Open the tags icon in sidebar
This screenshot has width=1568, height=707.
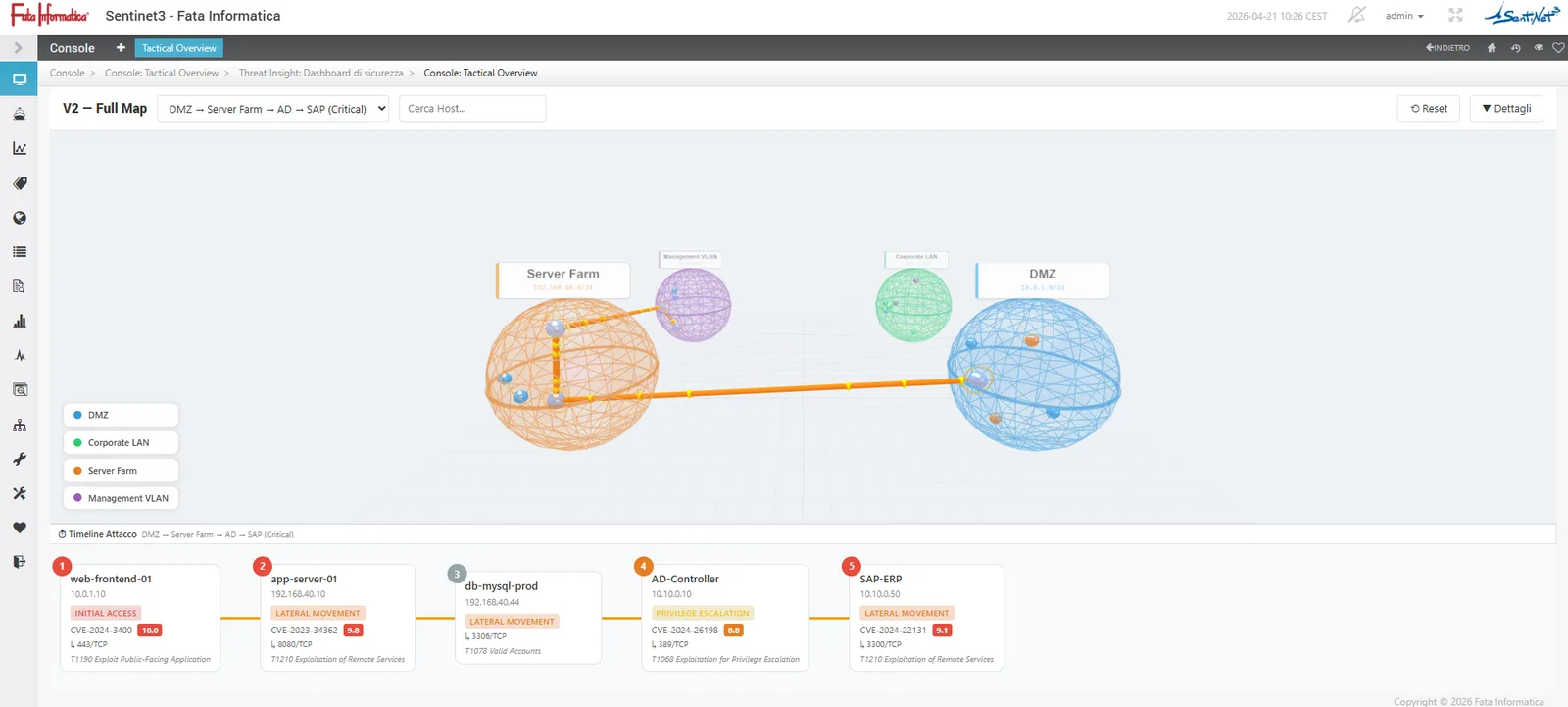click(x=19, y=183)
